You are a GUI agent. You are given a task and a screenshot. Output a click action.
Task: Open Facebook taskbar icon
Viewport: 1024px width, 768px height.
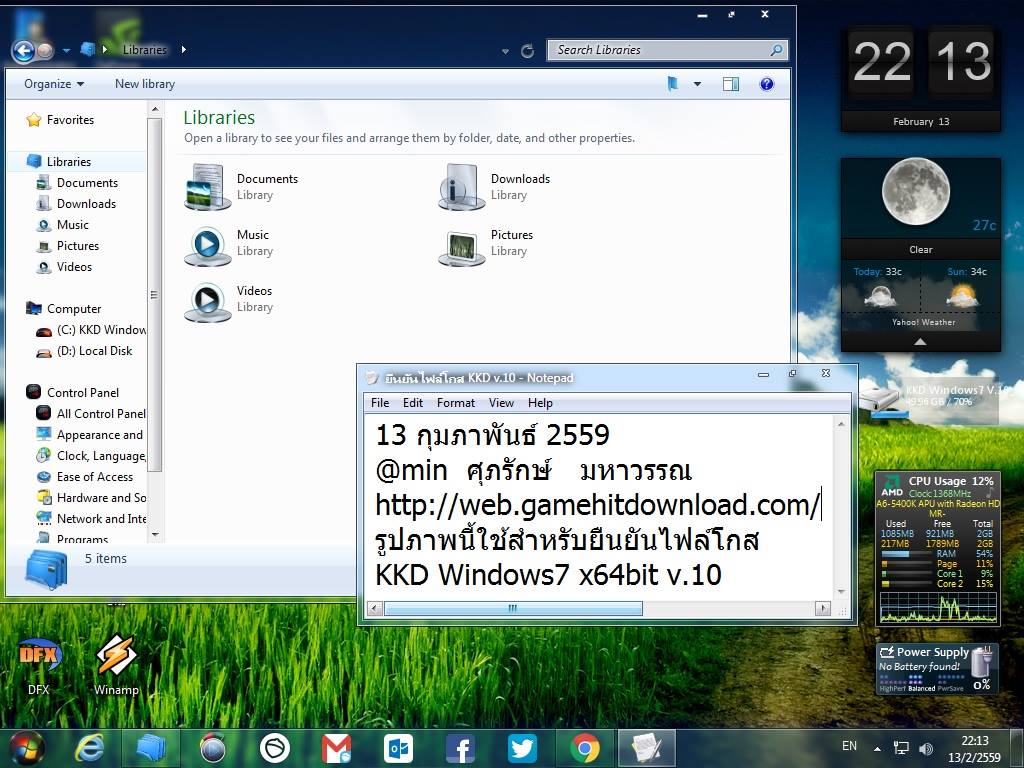(460, 748)
